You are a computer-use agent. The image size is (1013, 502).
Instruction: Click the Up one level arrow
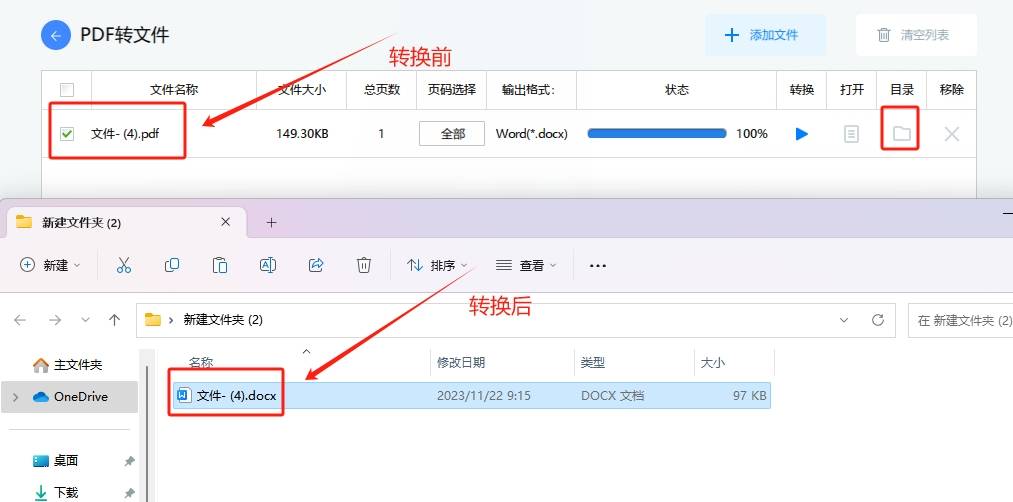tap(115, 320)
